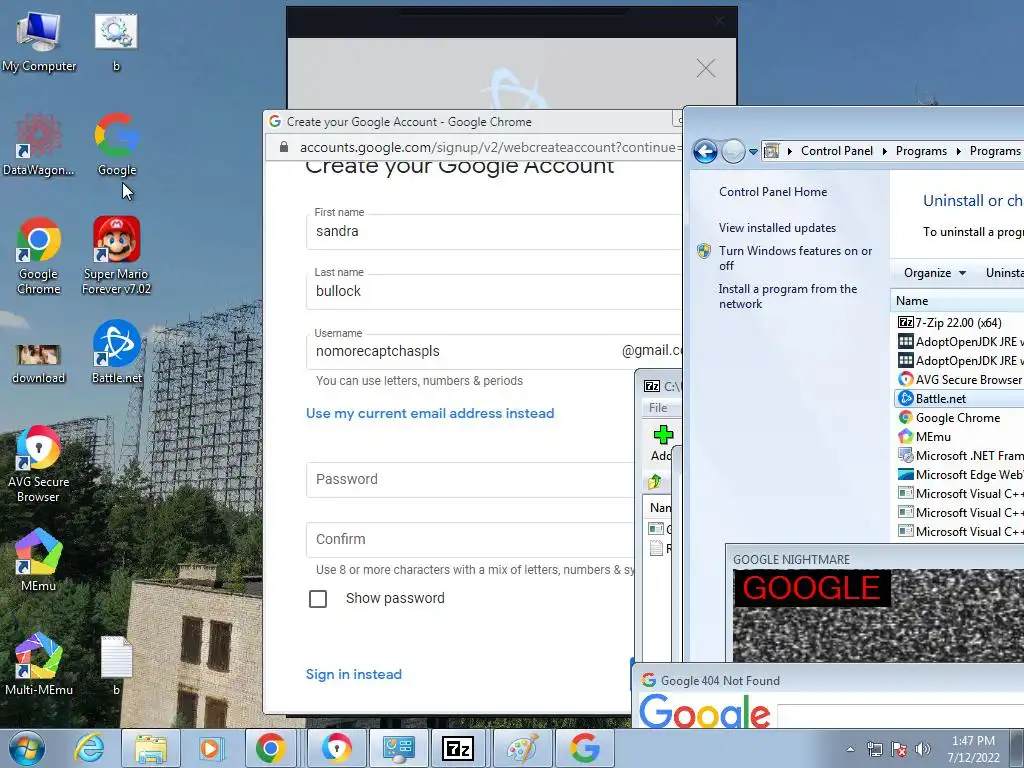The height and width of the screenshot is (768, 1024).
Task: Click Control Panel in the breadcrumb
Action: coord(837,151)
